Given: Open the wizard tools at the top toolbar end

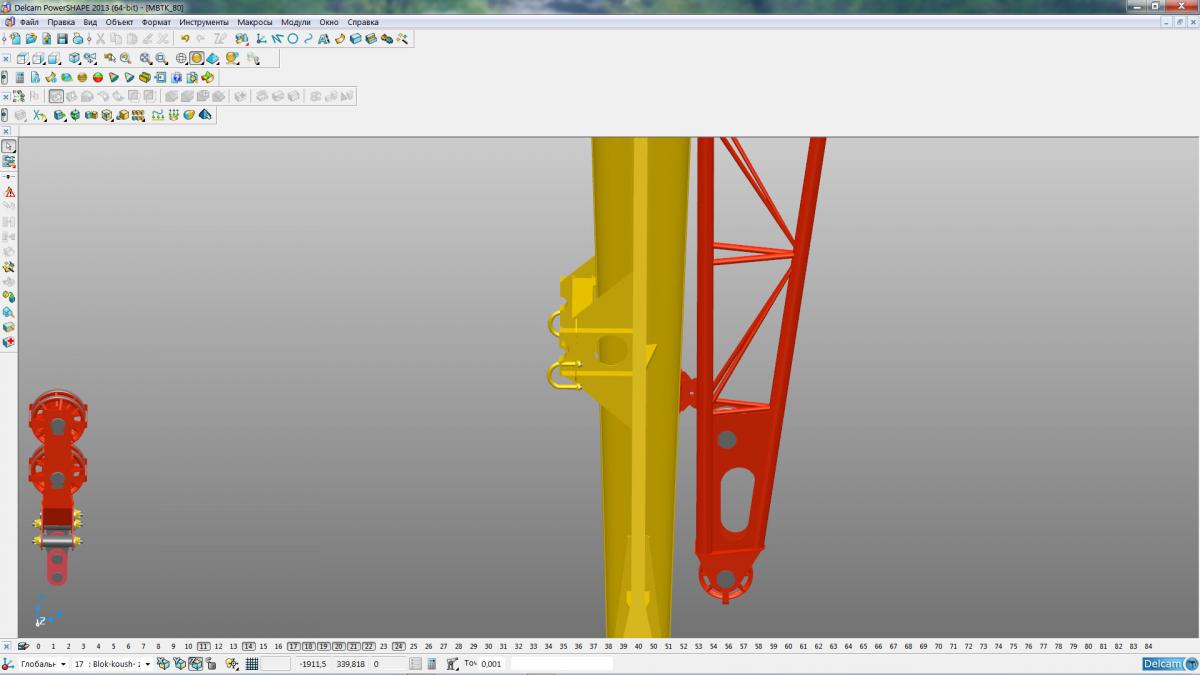Looking at the screenshot, I should click(x=402, y=38).
